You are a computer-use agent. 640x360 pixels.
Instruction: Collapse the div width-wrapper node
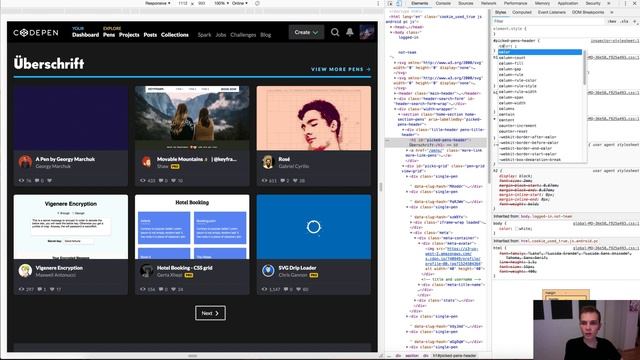point(395,109)
